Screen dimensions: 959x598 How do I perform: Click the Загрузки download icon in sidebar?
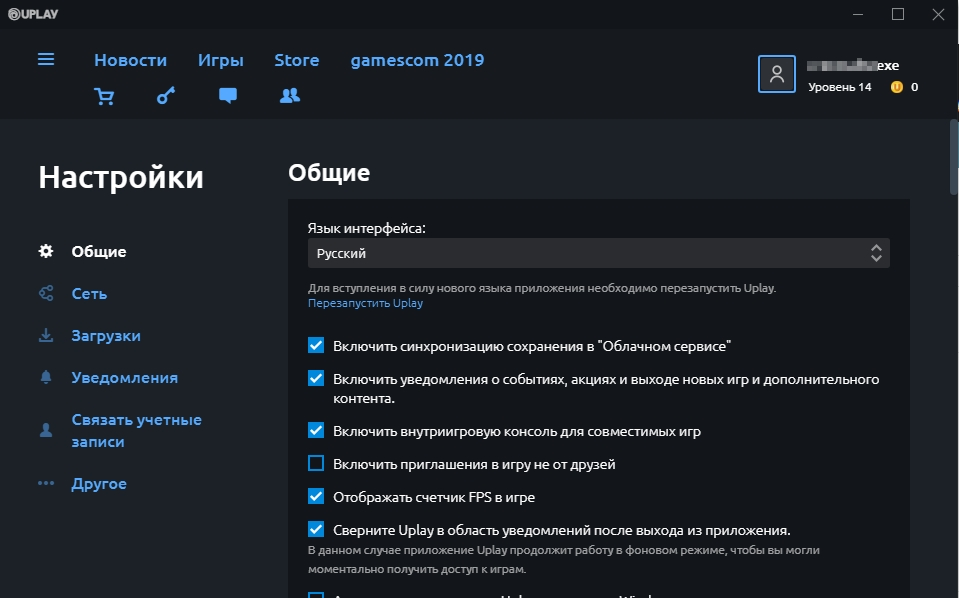pyautogui.click(x=46, y=336)
